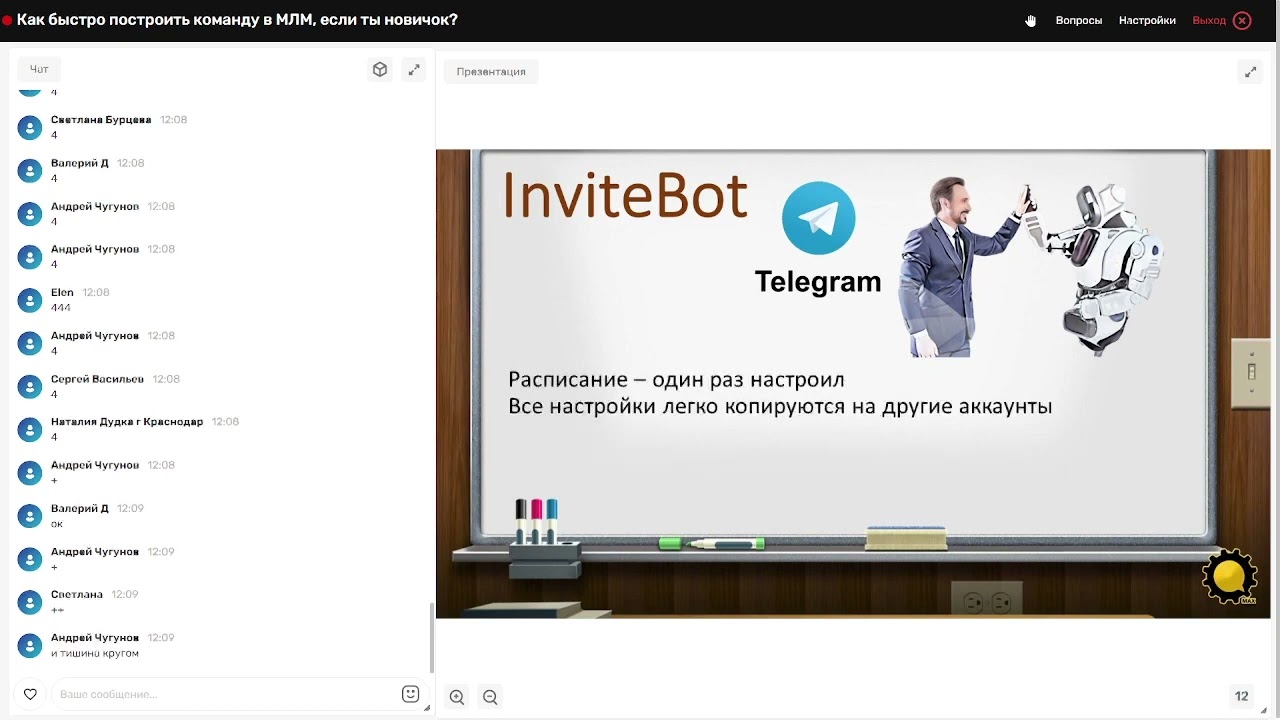Click the Telegram caption on the slide
The width and height of the screenshot is (1280, 720).
pos(818,283)
